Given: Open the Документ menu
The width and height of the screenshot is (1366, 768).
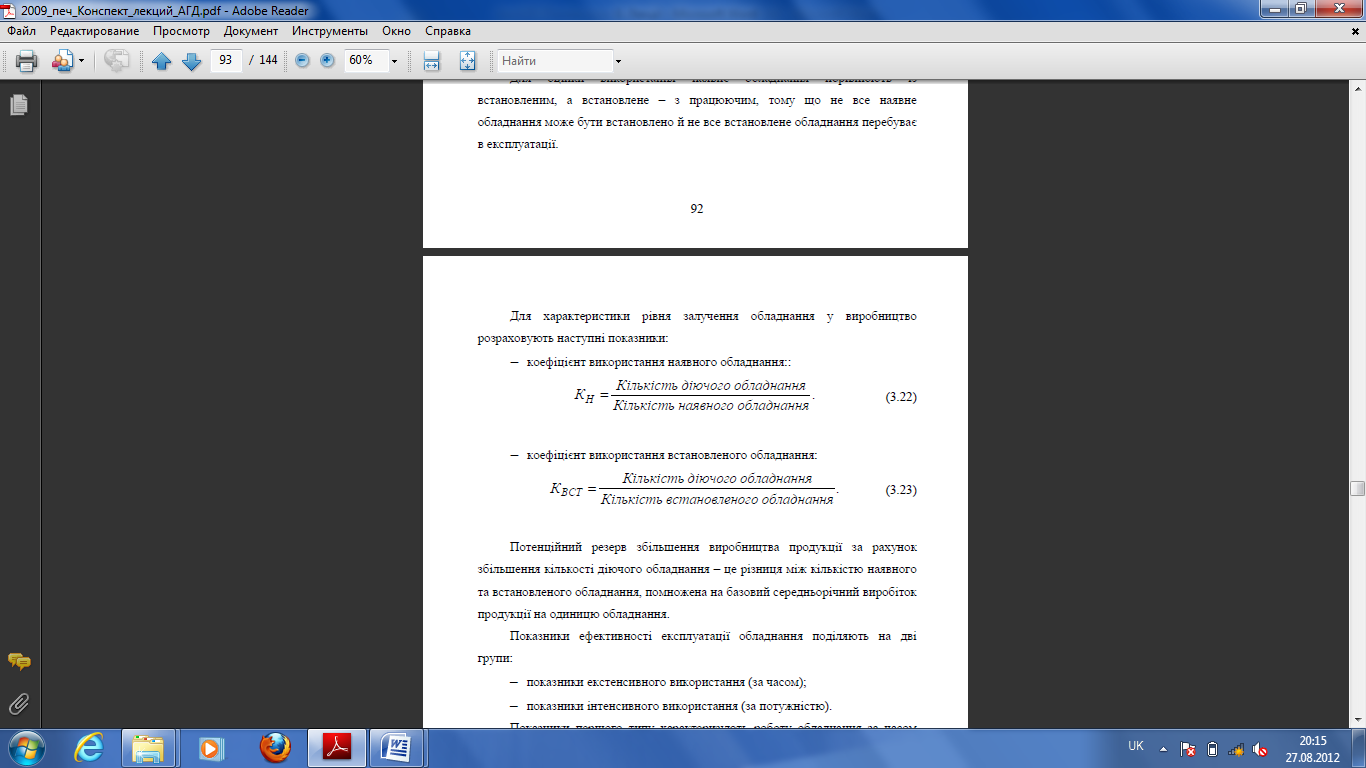Looking at the screenshot, I should click(251, 31).
